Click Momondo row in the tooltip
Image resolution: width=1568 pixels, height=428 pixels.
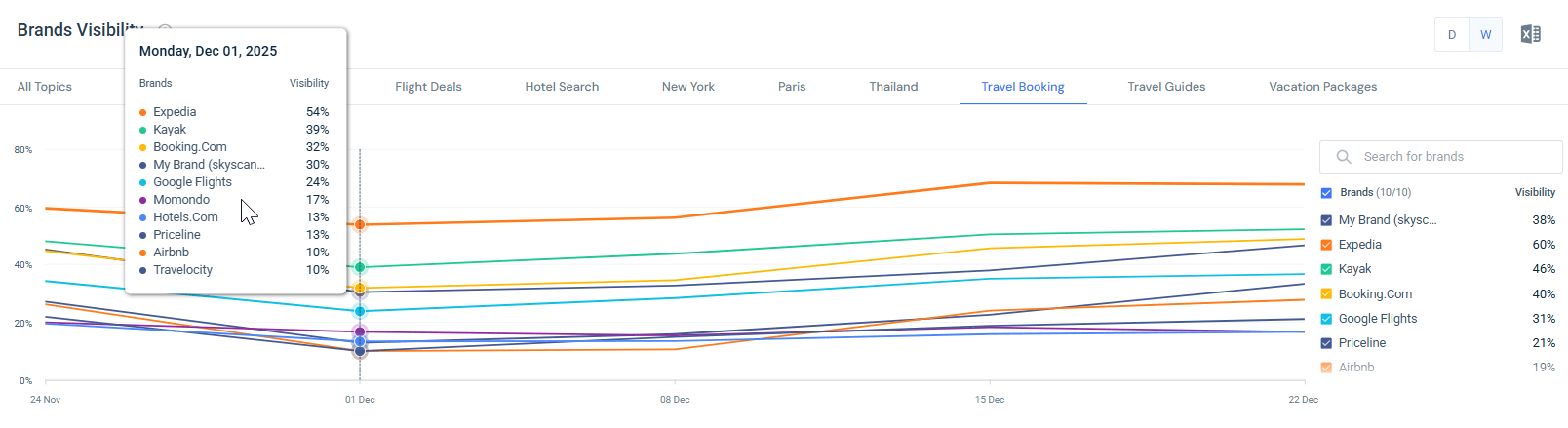pos(234,200)
